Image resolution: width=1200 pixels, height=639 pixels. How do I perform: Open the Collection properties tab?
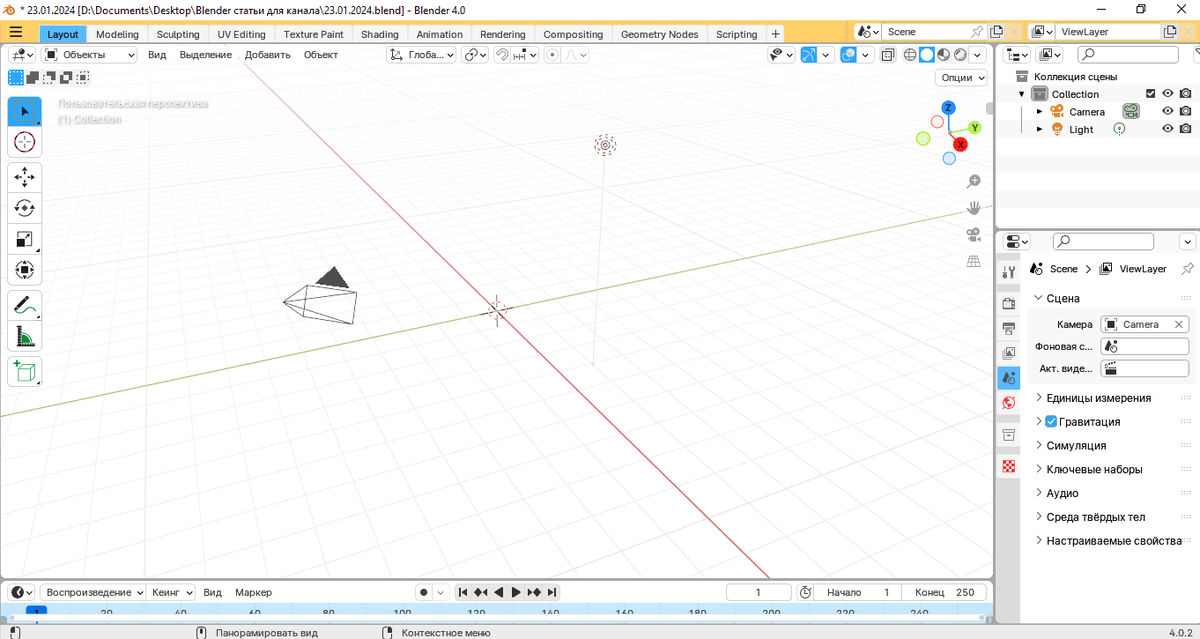[x=1009, y=435]
